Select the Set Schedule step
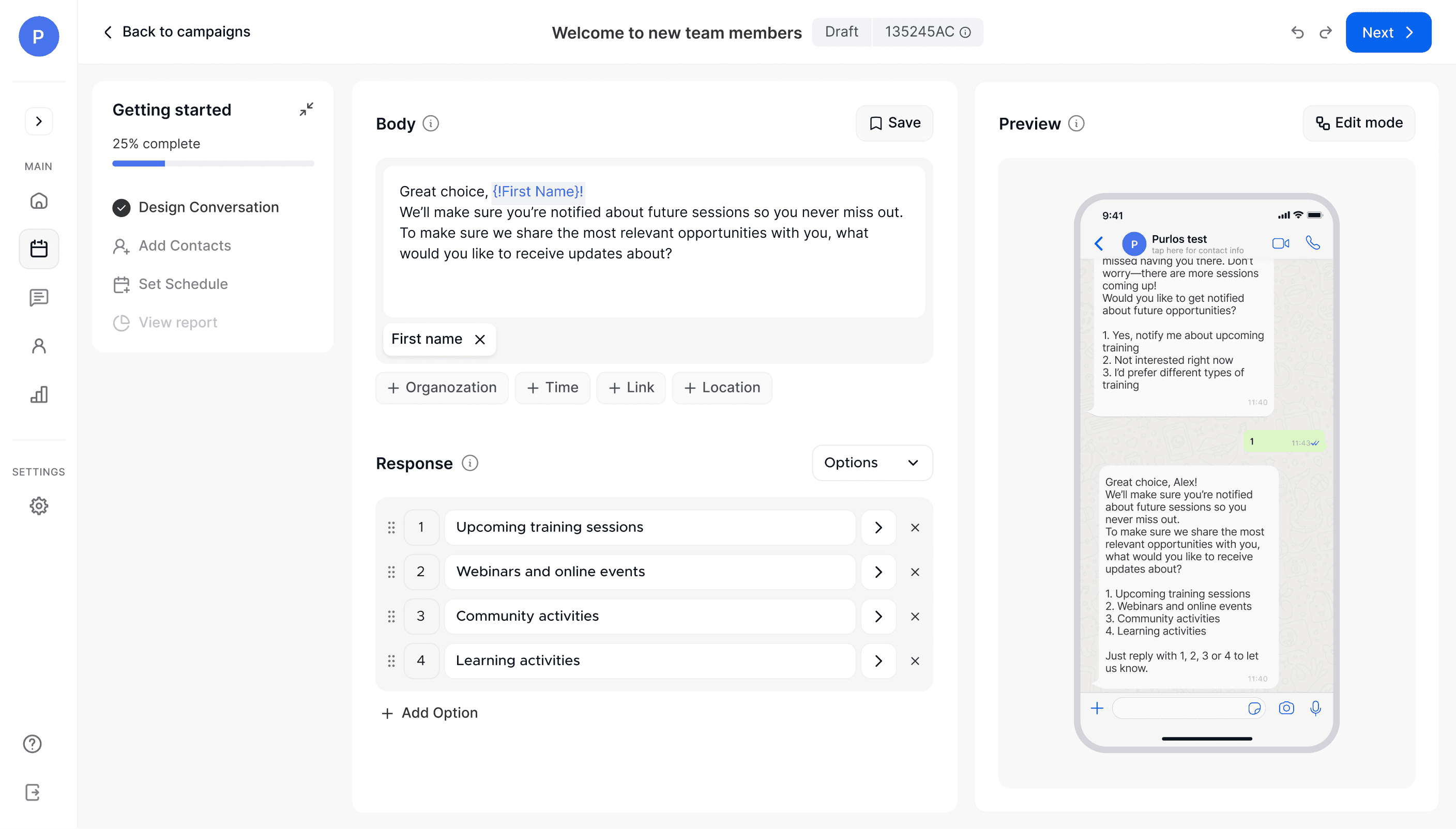Screen dimensions: 1456x829 click(x=170, y=284)
